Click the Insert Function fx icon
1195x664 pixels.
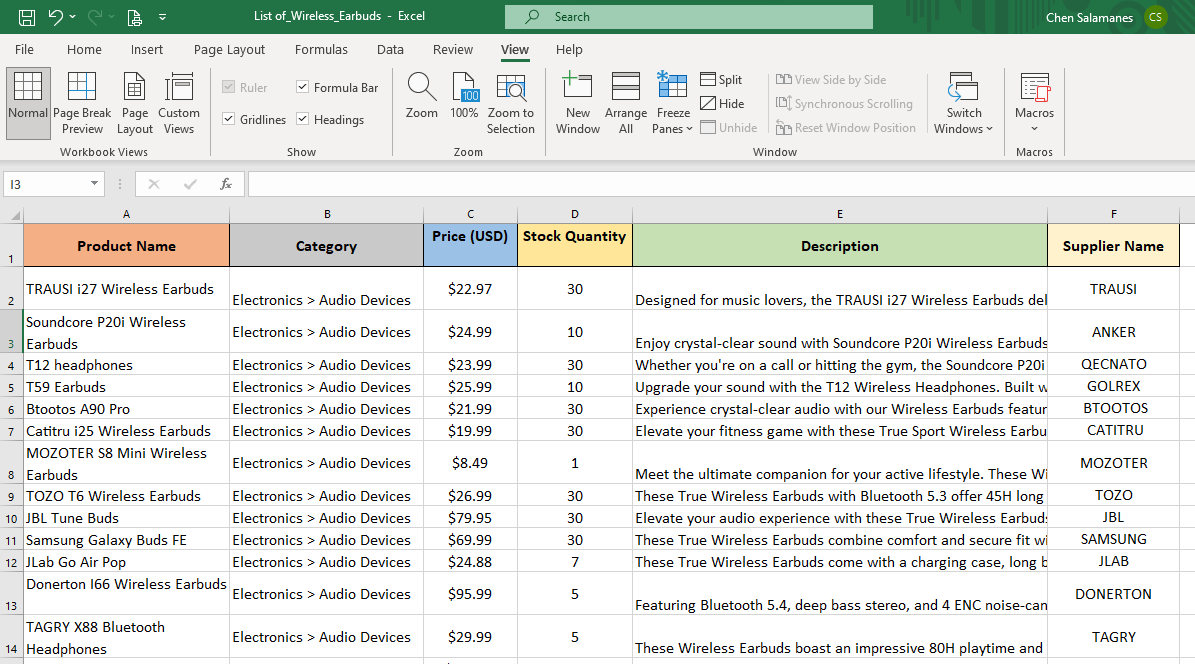(x=226, y=184)
